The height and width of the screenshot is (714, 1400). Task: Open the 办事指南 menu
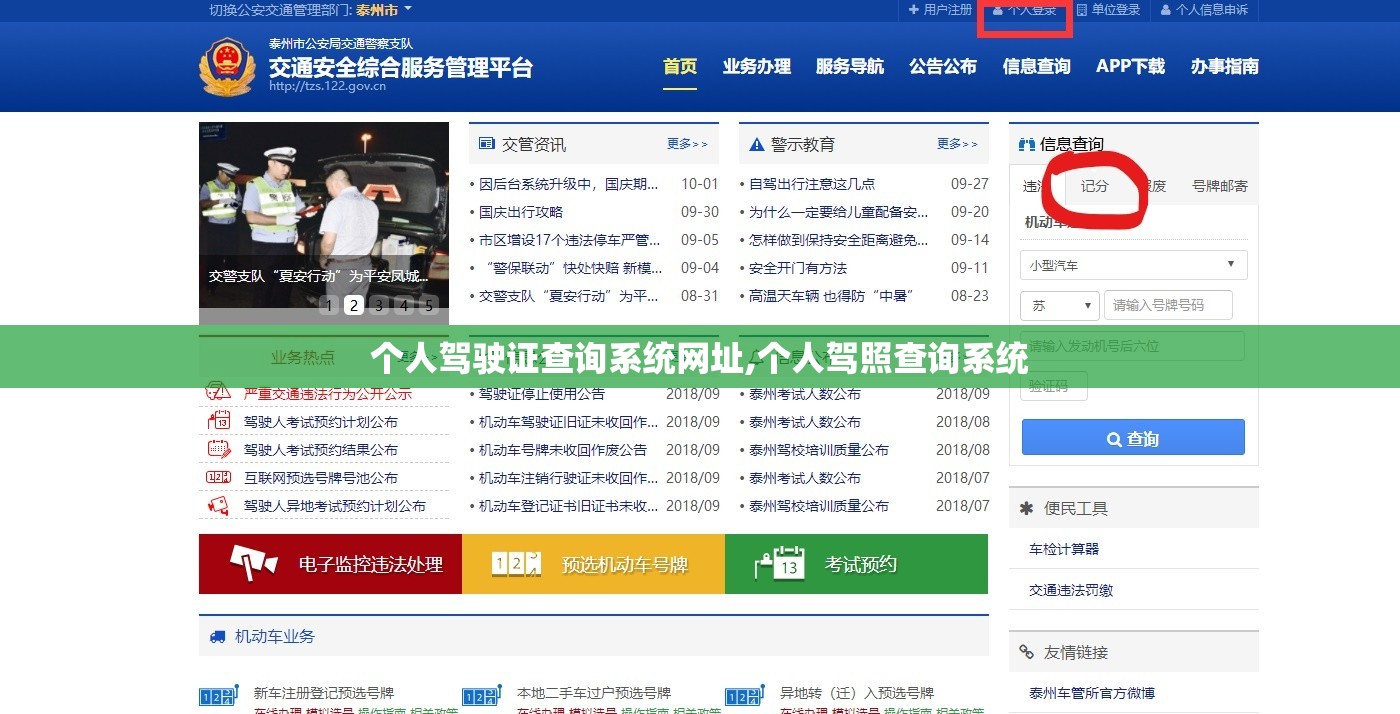(1225, 67)
